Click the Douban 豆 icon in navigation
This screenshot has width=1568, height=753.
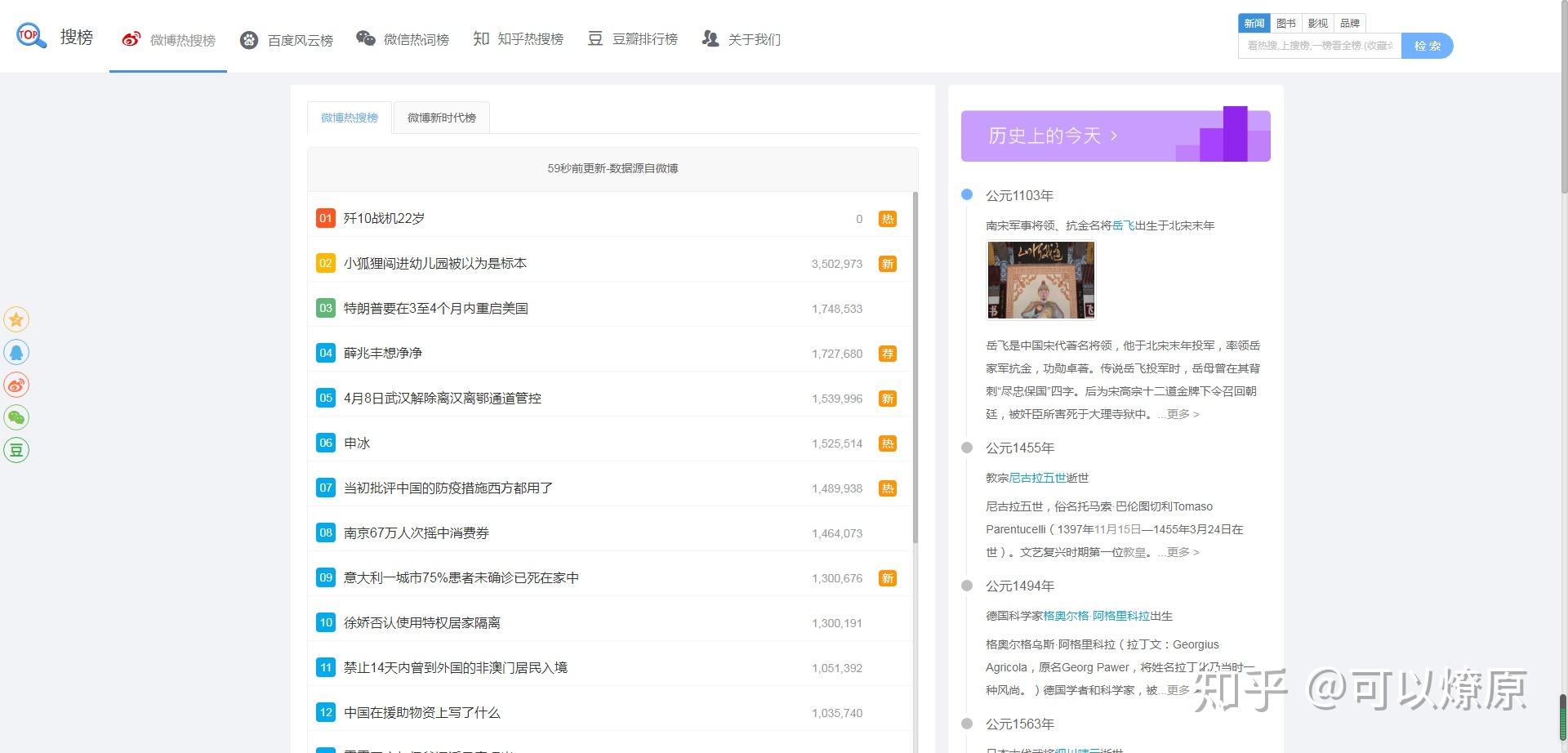(x=595, y=38)
